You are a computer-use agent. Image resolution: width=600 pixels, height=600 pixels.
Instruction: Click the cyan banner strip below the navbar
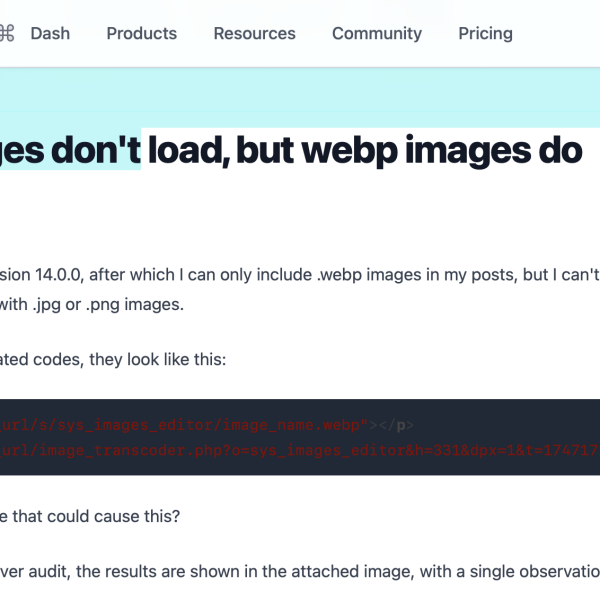pyautogui.click(x=300, y=95)
